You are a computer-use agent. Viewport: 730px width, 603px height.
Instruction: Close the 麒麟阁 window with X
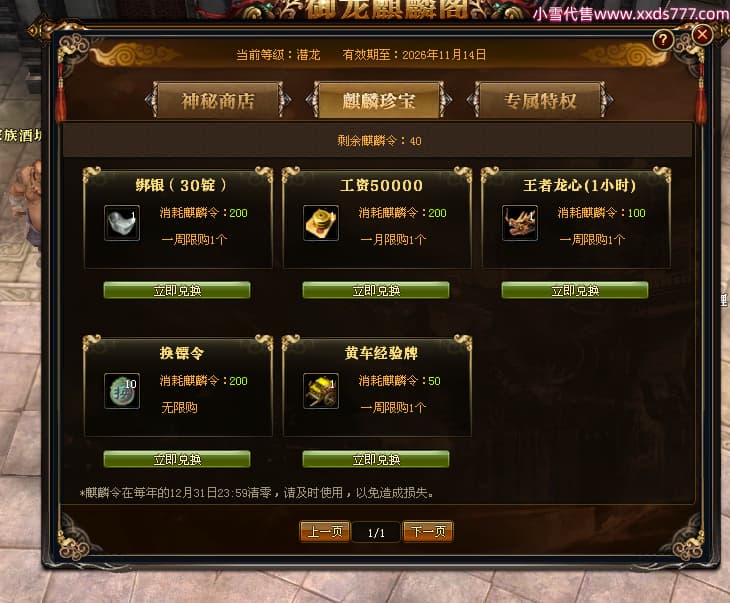tap(703, 34)
